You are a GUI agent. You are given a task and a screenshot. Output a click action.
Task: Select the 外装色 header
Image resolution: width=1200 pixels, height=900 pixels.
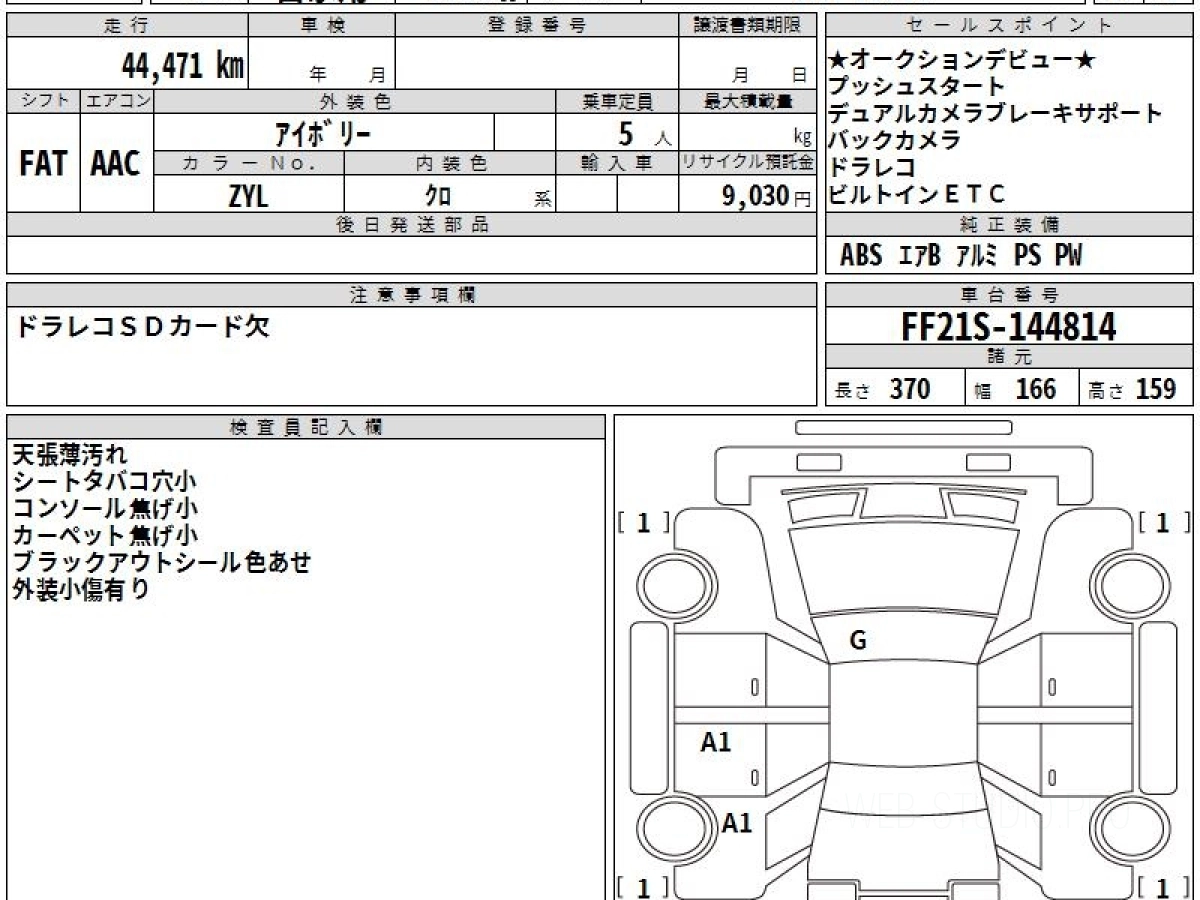(355, 101)
